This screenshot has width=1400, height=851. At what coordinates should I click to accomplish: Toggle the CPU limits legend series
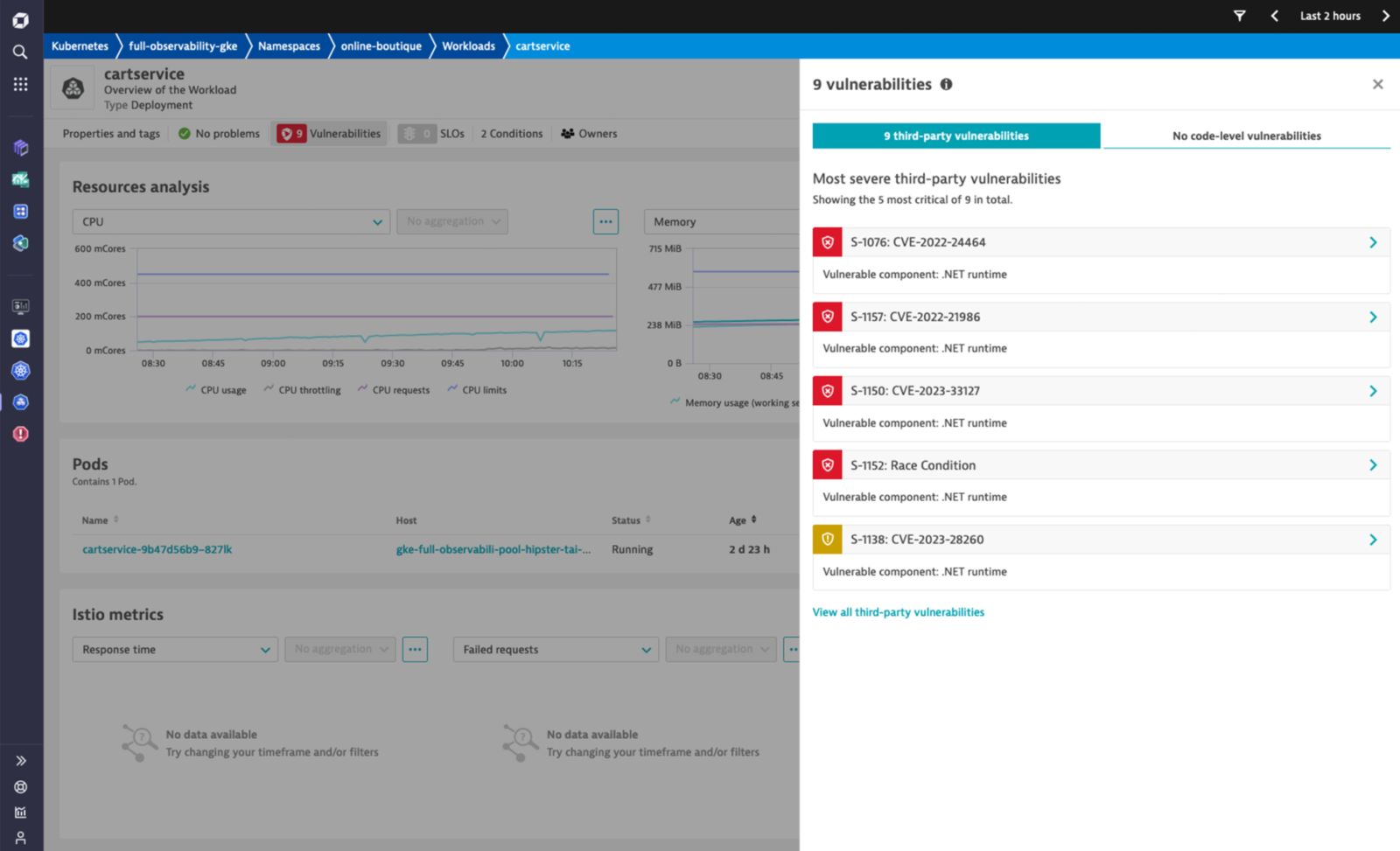(477, 390)
